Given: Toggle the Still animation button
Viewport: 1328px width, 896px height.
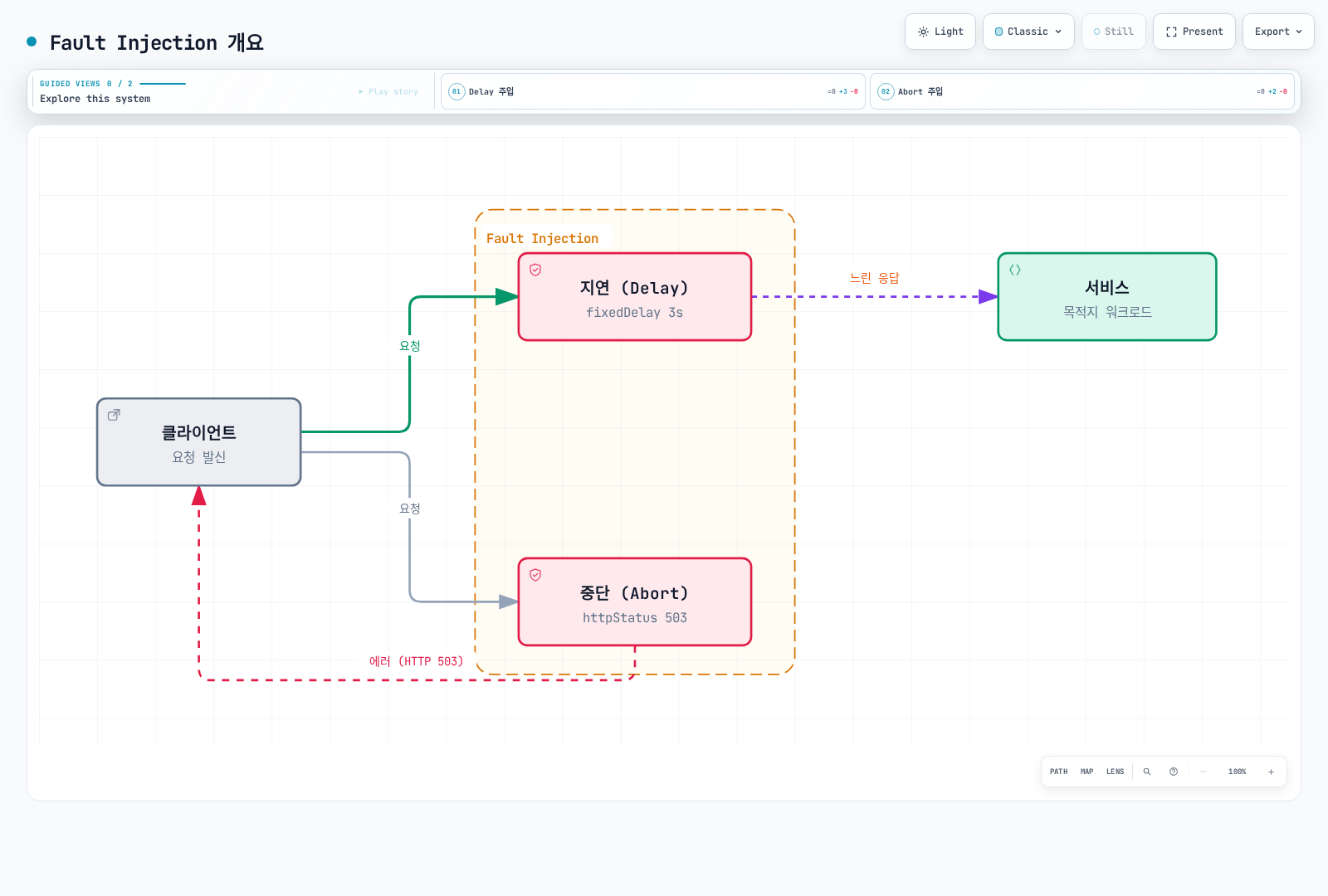Looking at the screenshot, I should [1114, 32].
